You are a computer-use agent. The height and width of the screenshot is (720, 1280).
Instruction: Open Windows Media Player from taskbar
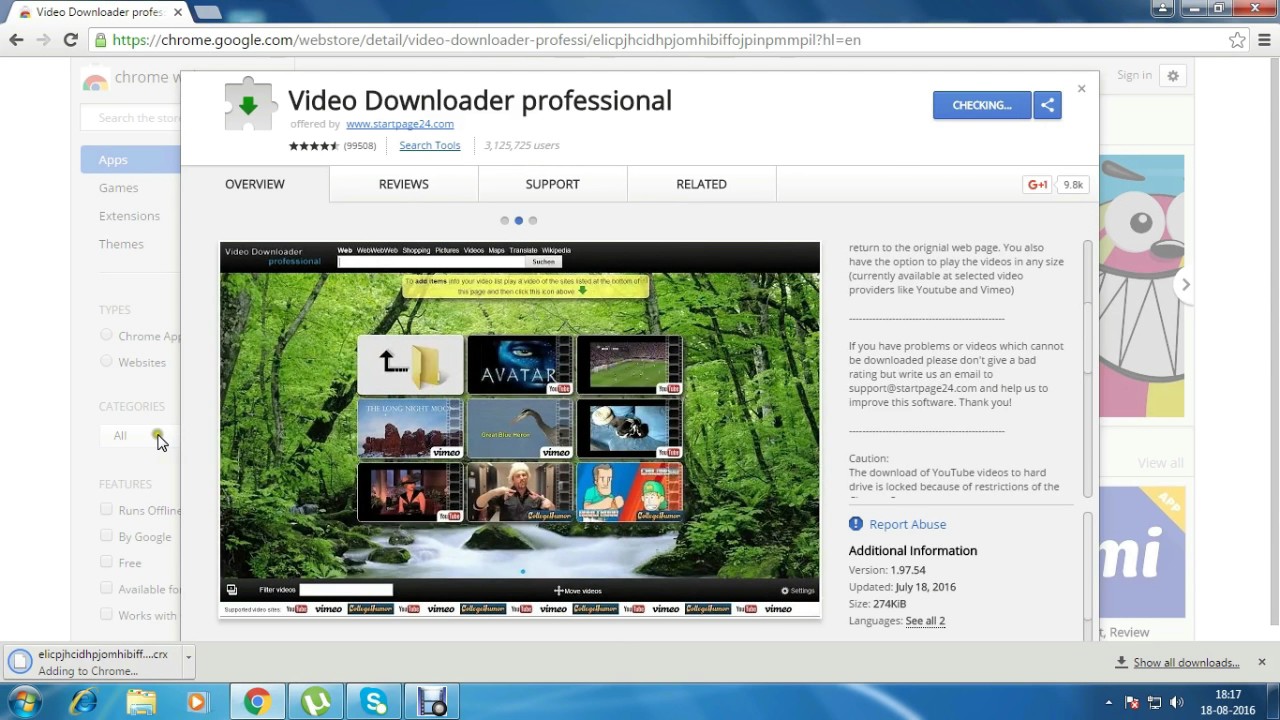(x=197, y=702)
